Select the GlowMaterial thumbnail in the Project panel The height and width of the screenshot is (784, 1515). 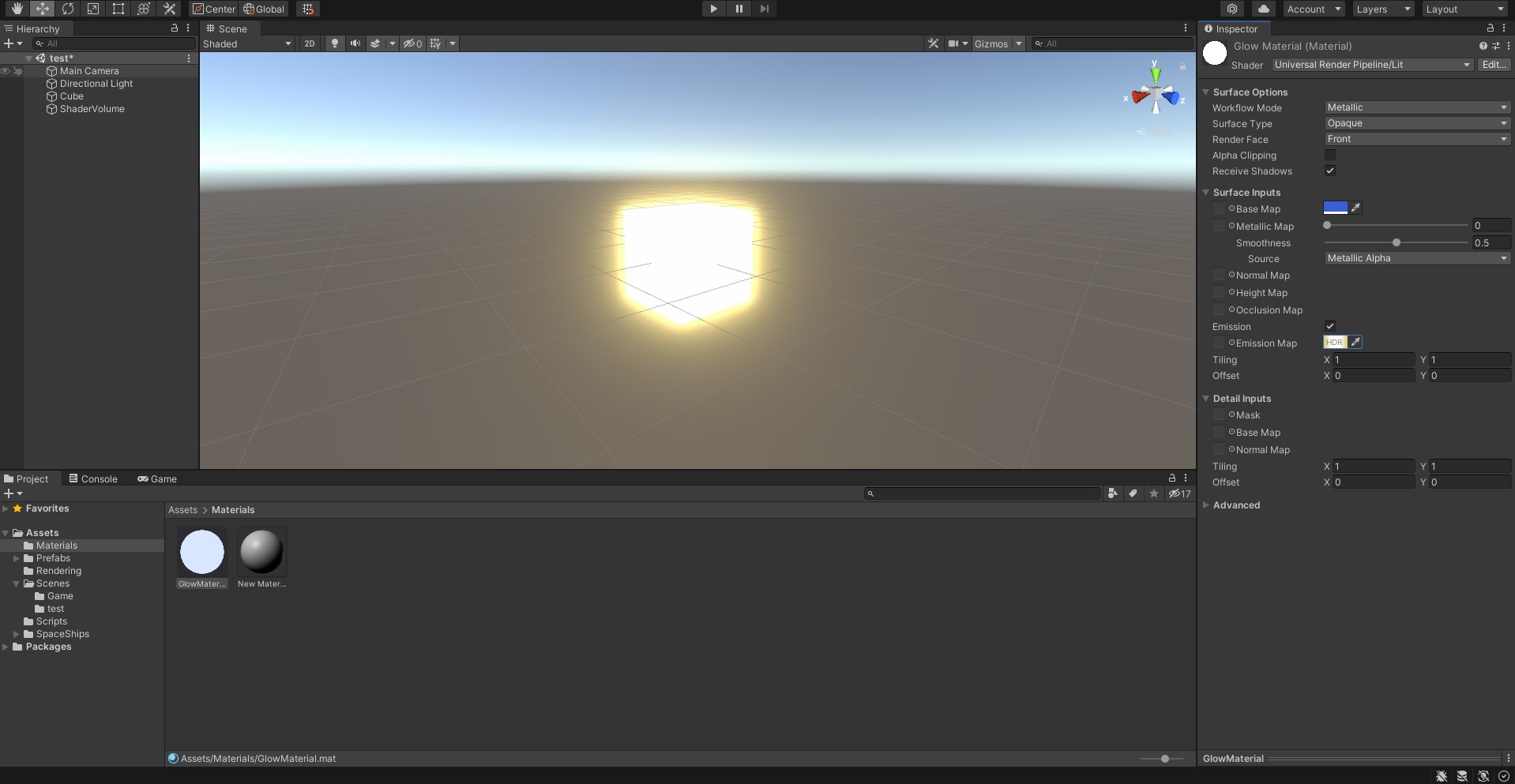point(202,550)
